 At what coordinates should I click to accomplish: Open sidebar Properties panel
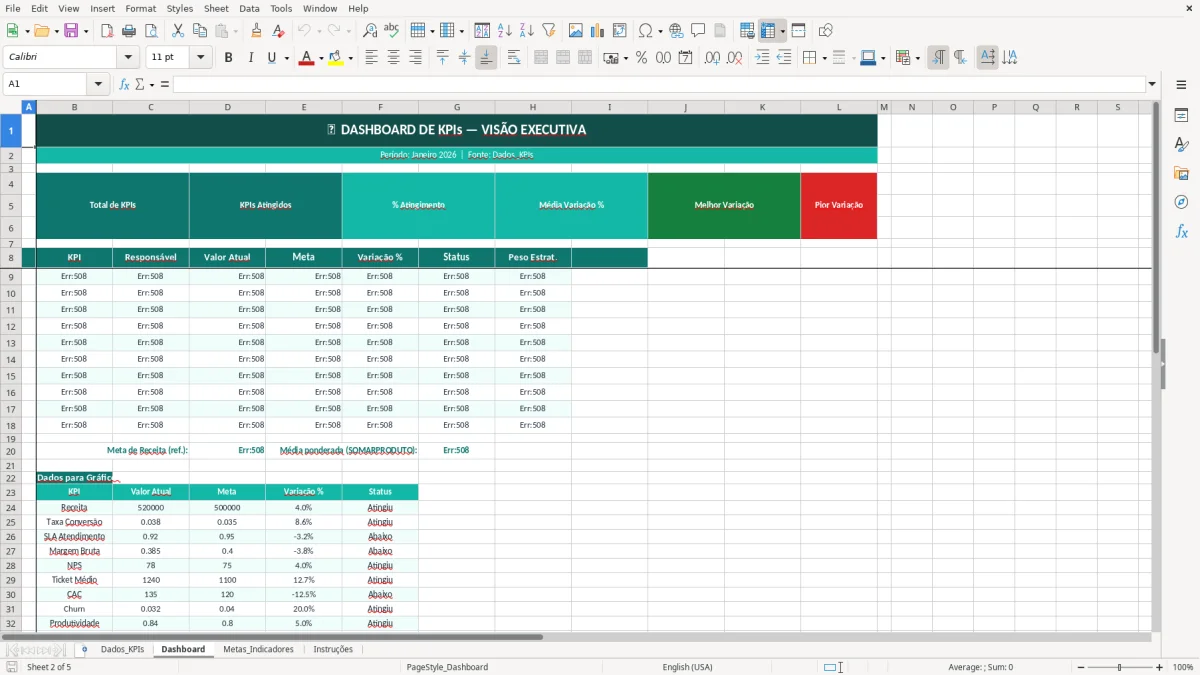coord(1181,116)
